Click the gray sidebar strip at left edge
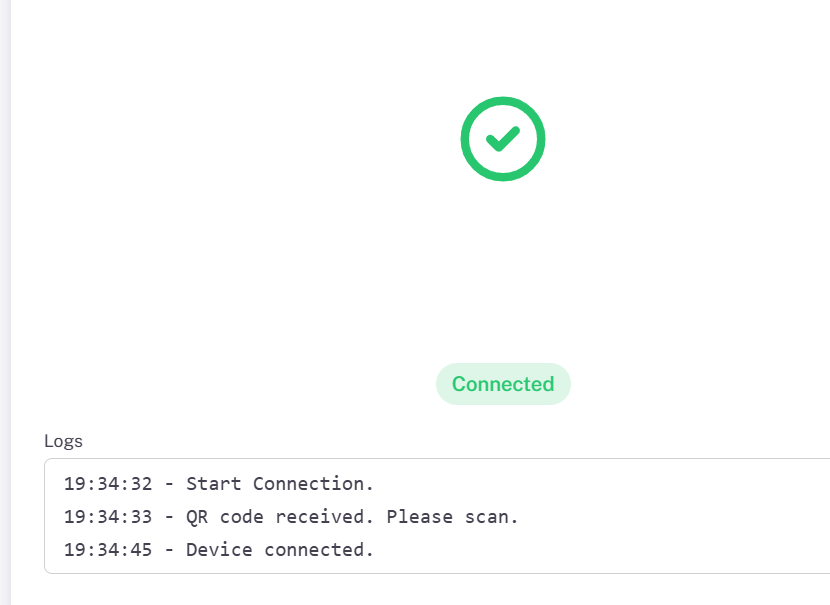Image resolution: width=830 pixels, height=605 pixels. click(x=5, y=300)
